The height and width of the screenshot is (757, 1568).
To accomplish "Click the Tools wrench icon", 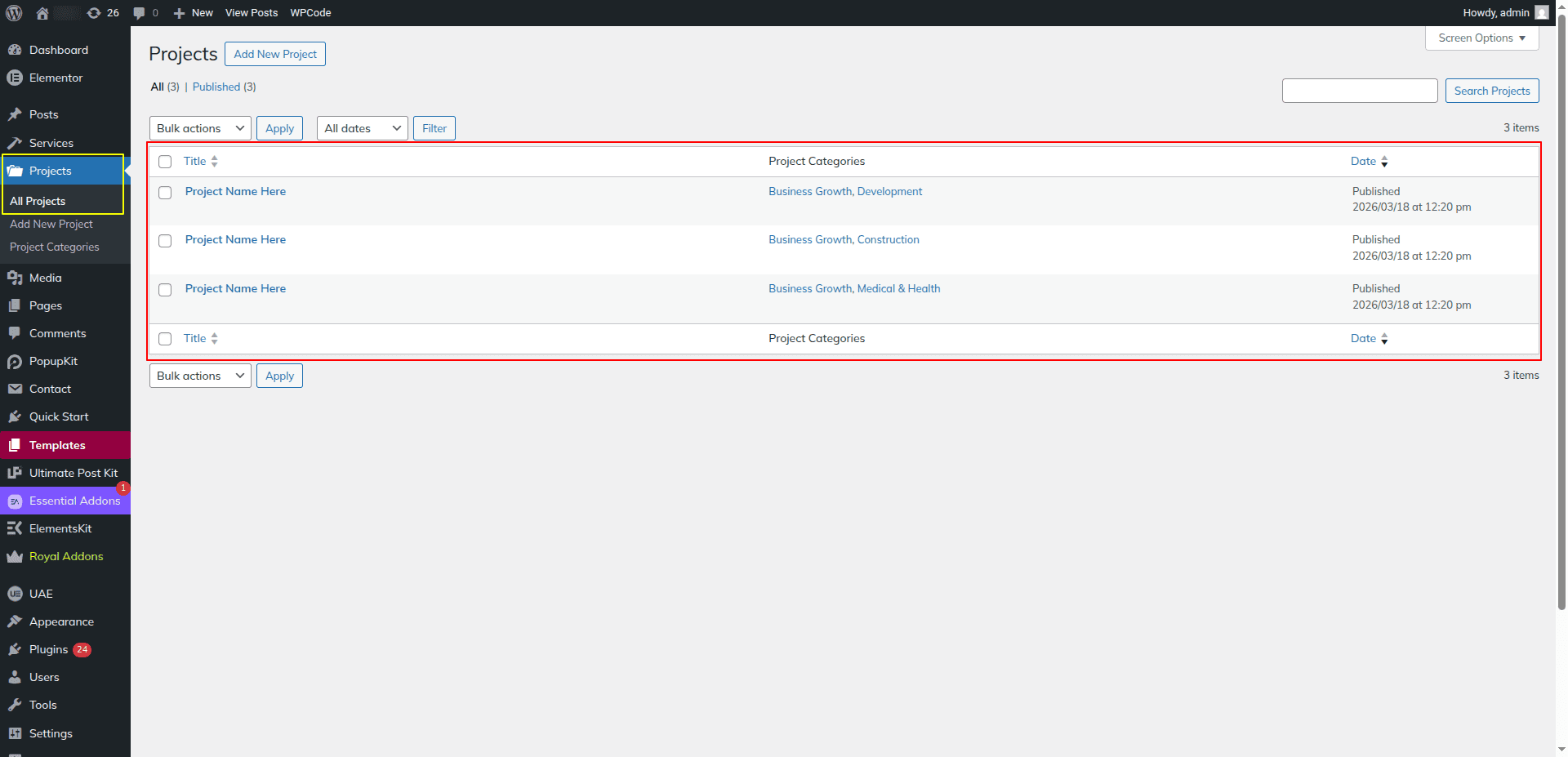I will pos(15,705).
